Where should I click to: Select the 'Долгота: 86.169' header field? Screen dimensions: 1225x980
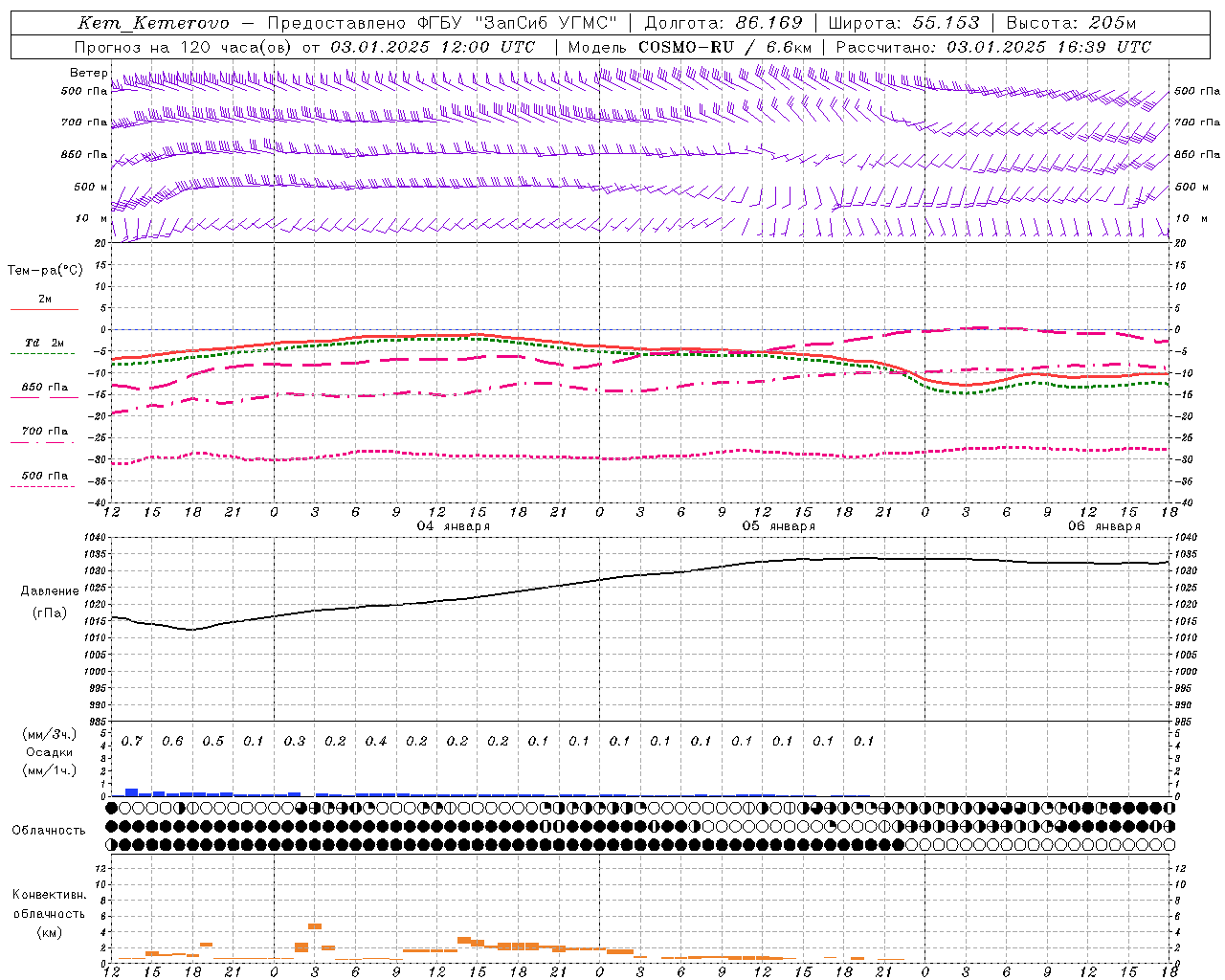tap(724, 23)
